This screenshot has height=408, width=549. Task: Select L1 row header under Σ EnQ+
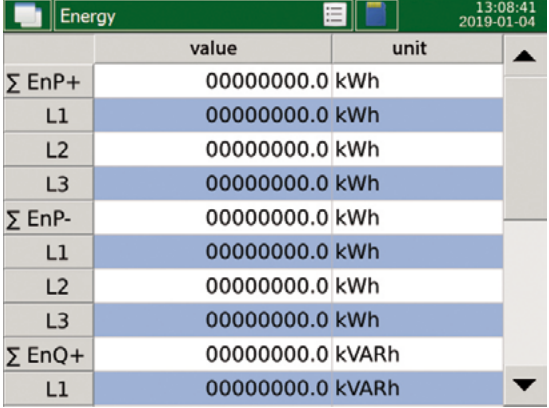[48, 388]
